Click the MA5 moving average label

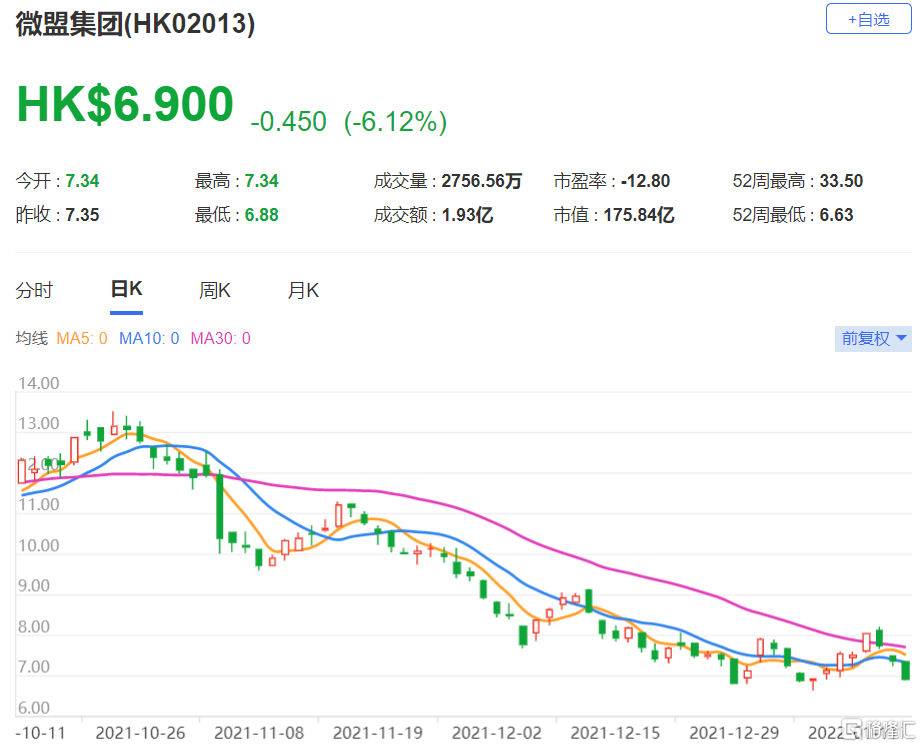82,338
